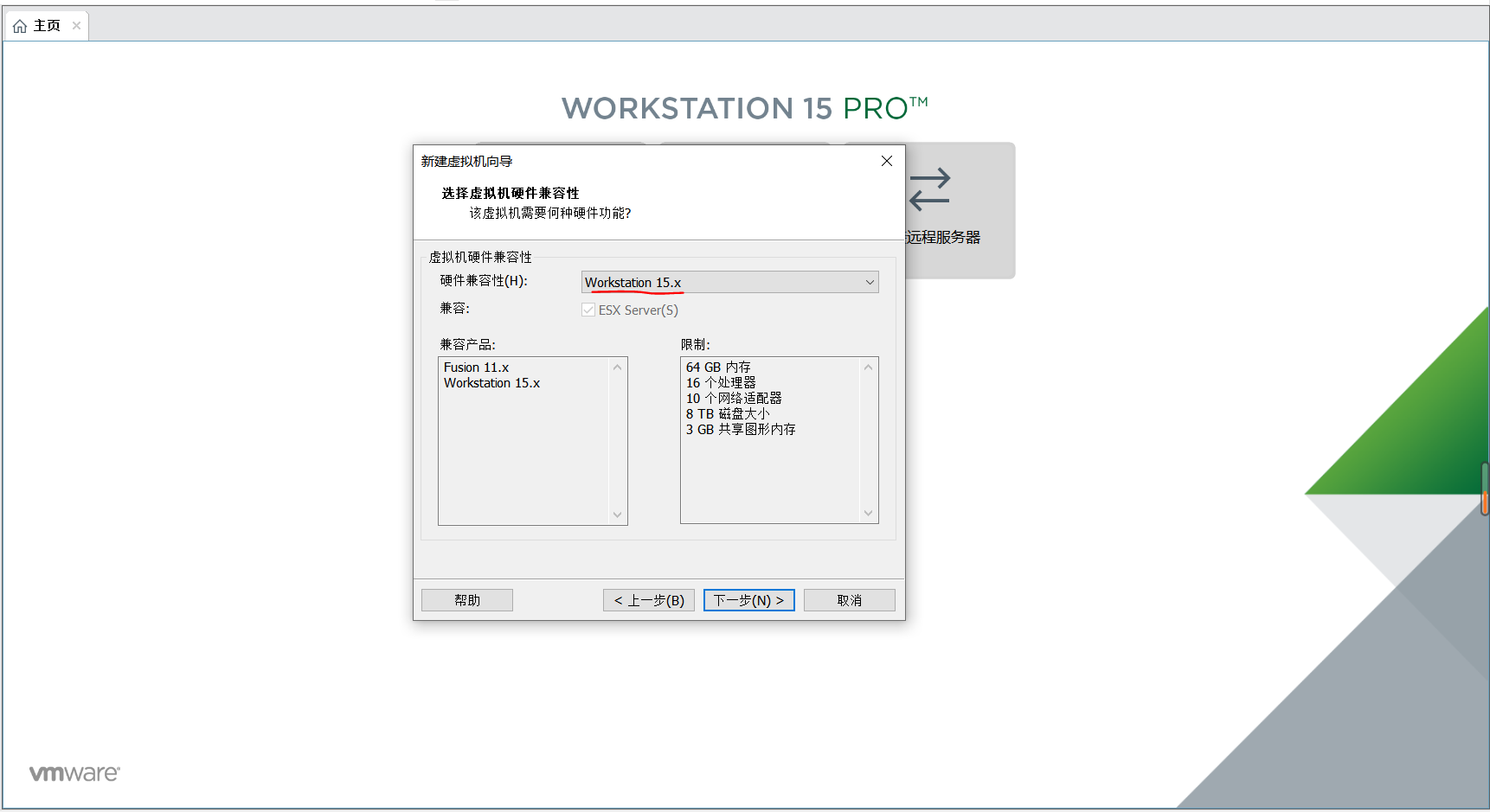Close the 主页 tab with its X
This screenshot has height=812, width=1490.
click(77, 26)
